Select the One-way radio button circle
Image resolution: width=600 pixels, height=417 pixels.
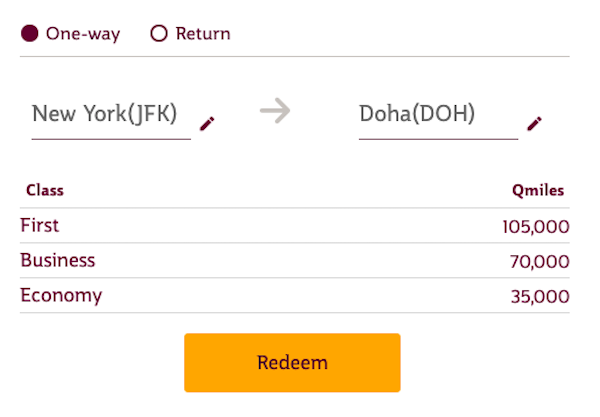point(30,34)
